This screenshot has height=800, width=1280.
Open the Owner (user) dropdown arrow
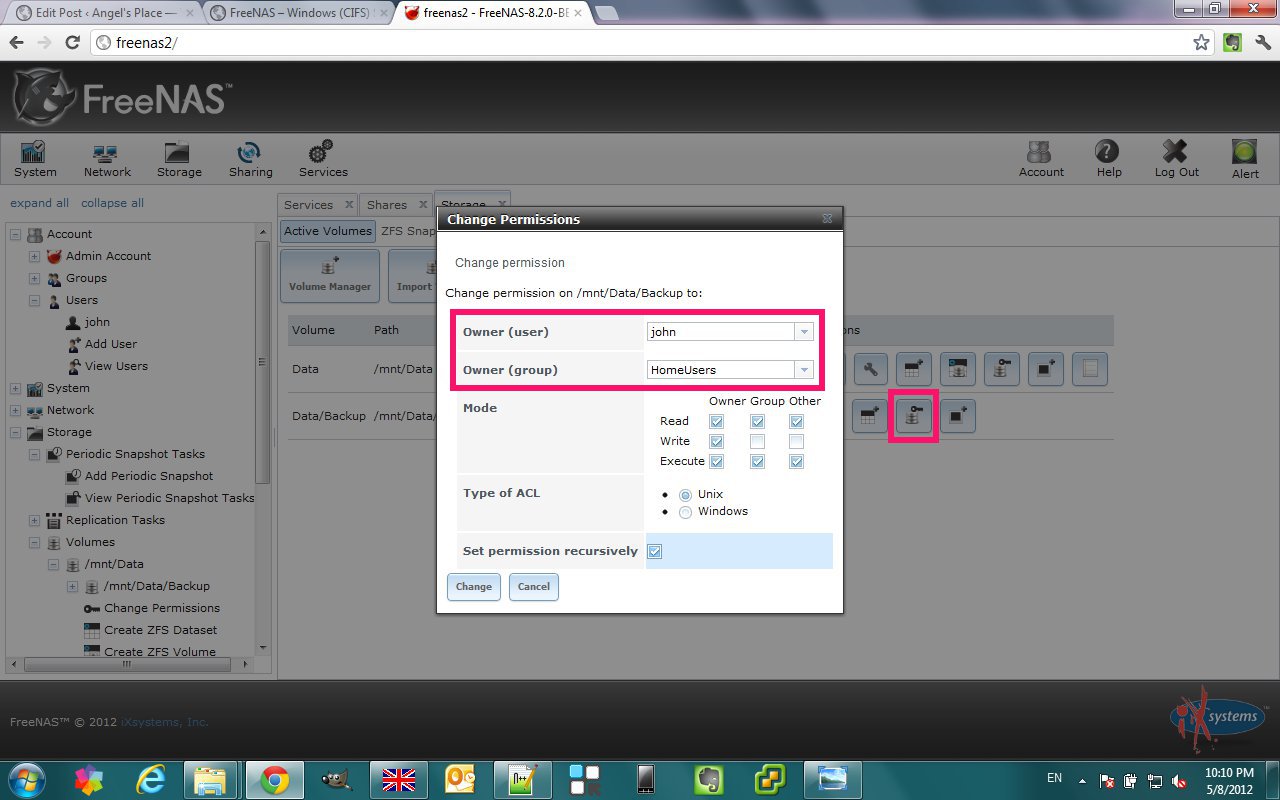click(804, 332)
